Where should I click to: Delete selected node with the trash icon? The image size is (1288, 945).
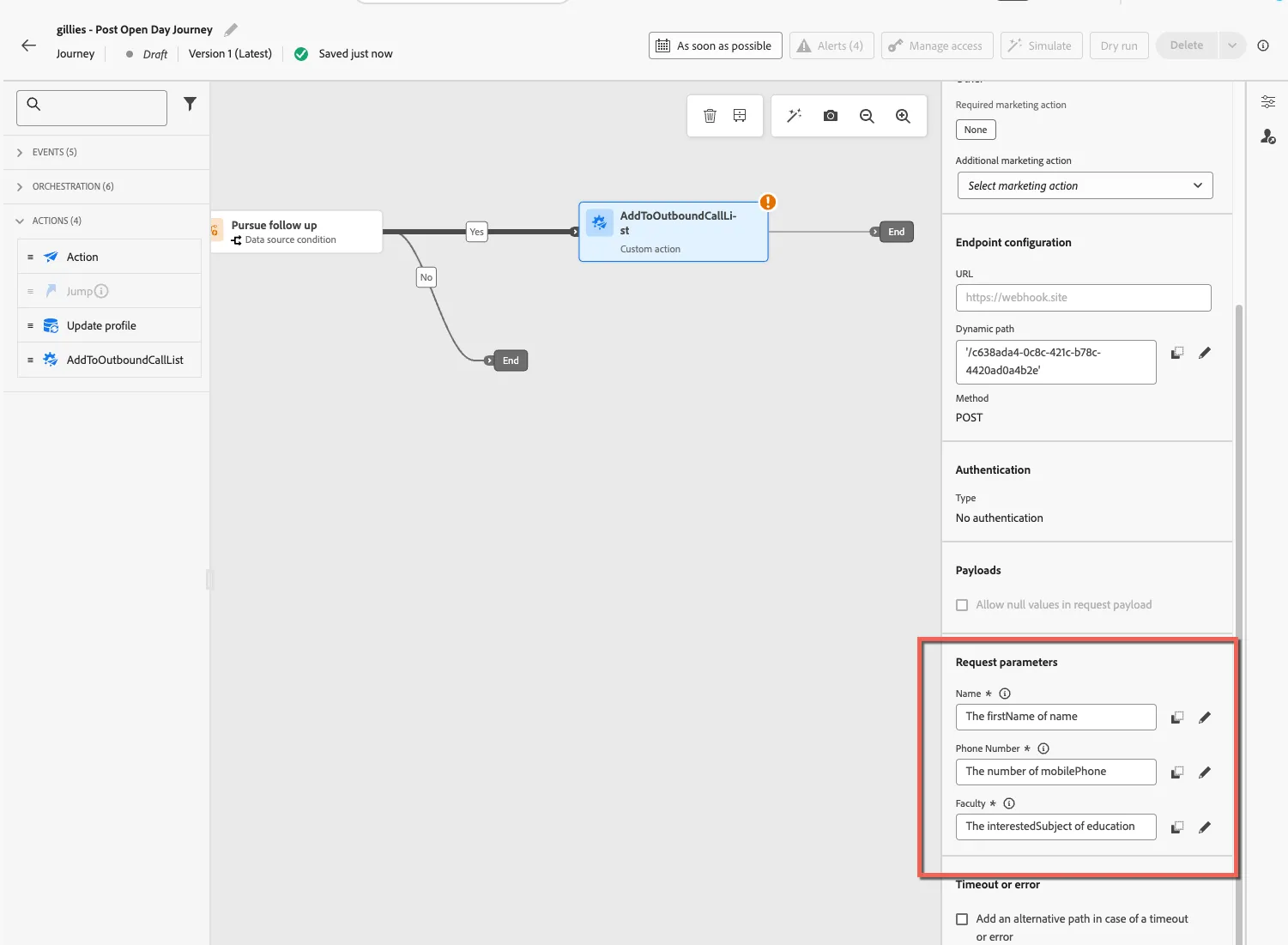pyautogui.click(x=710, y=116)
